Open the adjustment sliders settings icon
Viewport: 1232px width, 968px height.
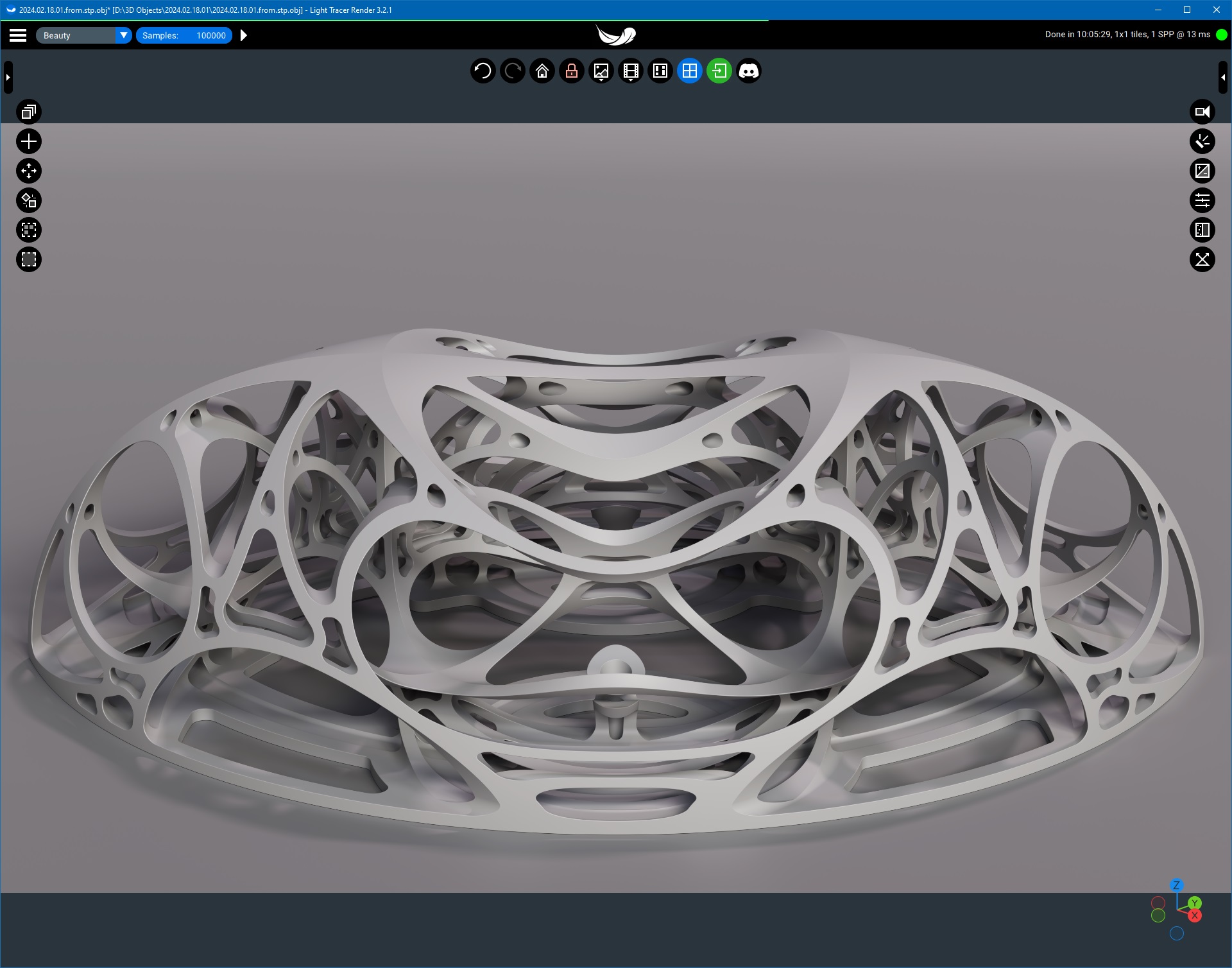point(1202,200)
